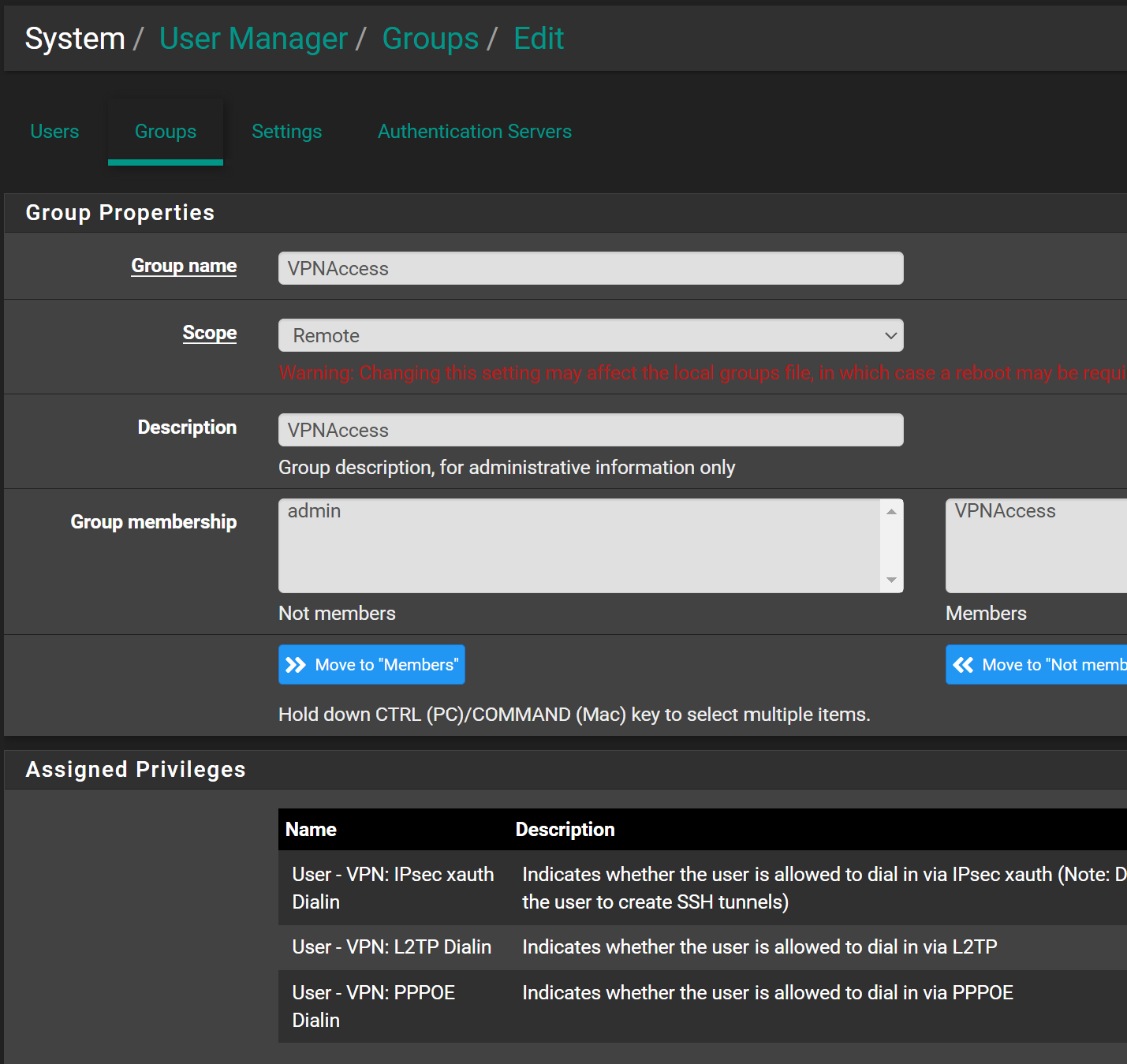This screenshot has width=1127, height=1064.
Task: Click the Not members list scroll-down arrow
Action: (891, 580)
